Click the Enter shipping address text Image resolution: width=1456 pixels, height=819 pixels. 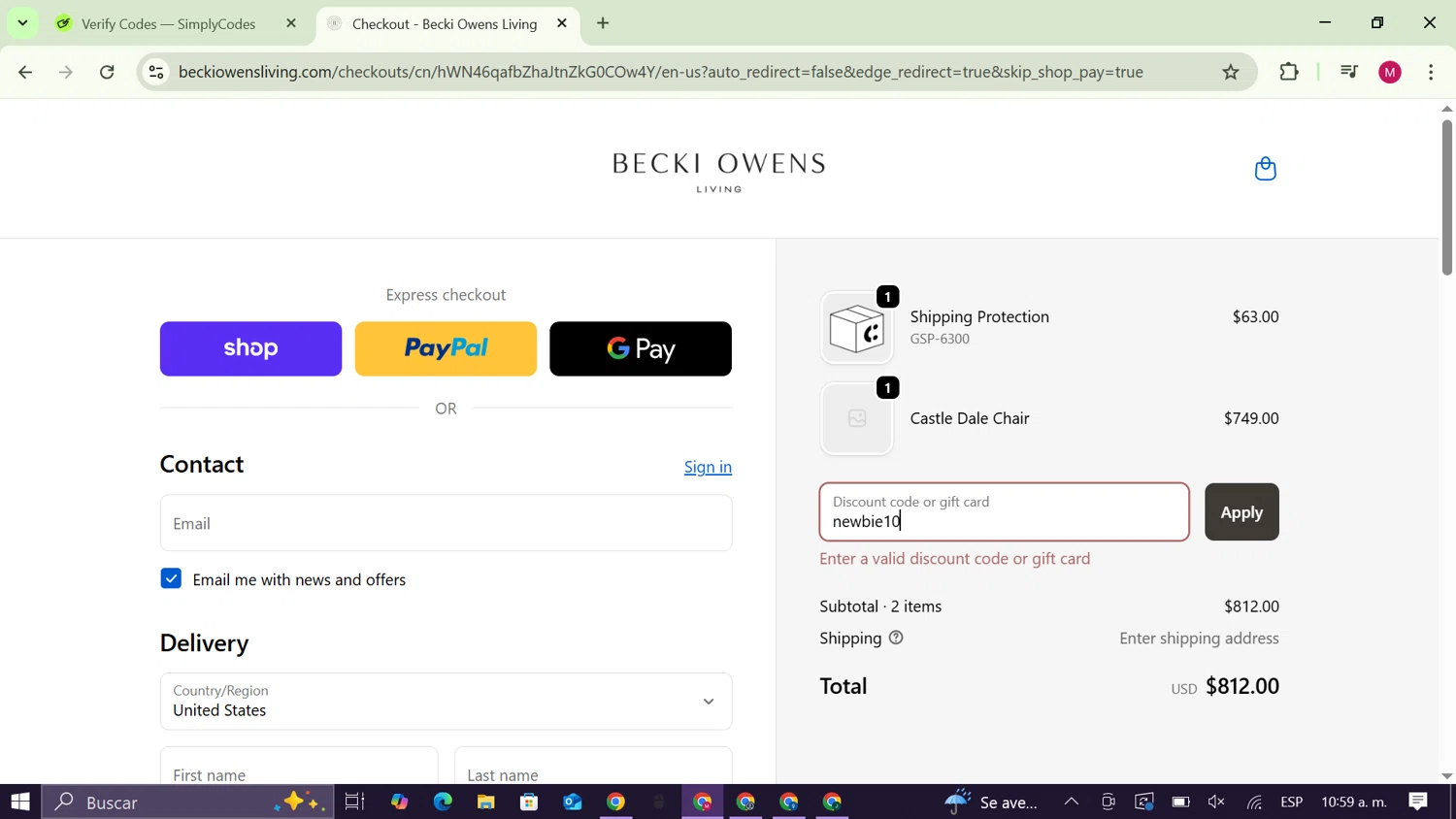[x=1199, y=638]
